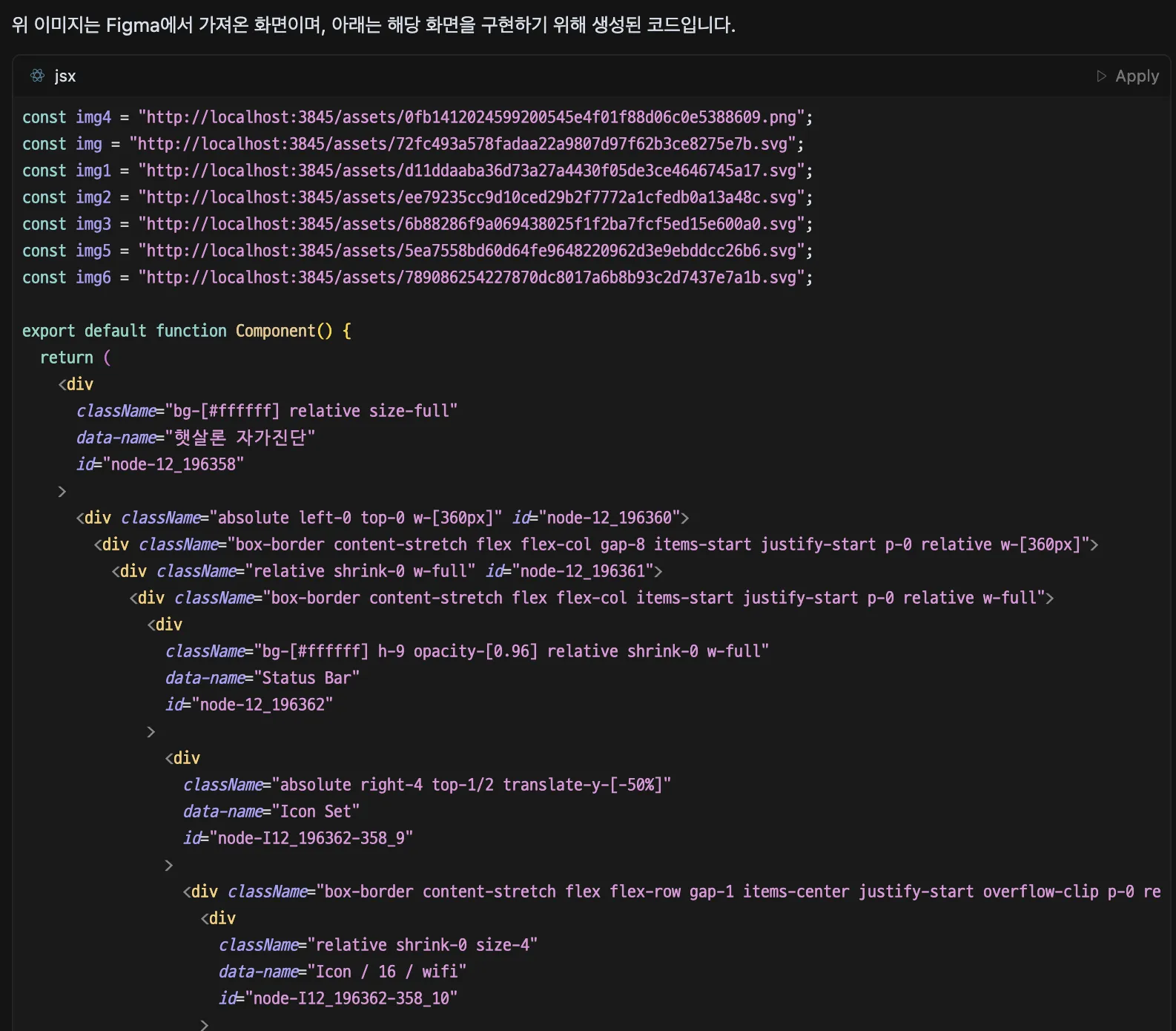Image resolution: width=1176 pixels, height=1031 pixels.
Task: Click the const img3 declaration line
Action: pos(417,224)
